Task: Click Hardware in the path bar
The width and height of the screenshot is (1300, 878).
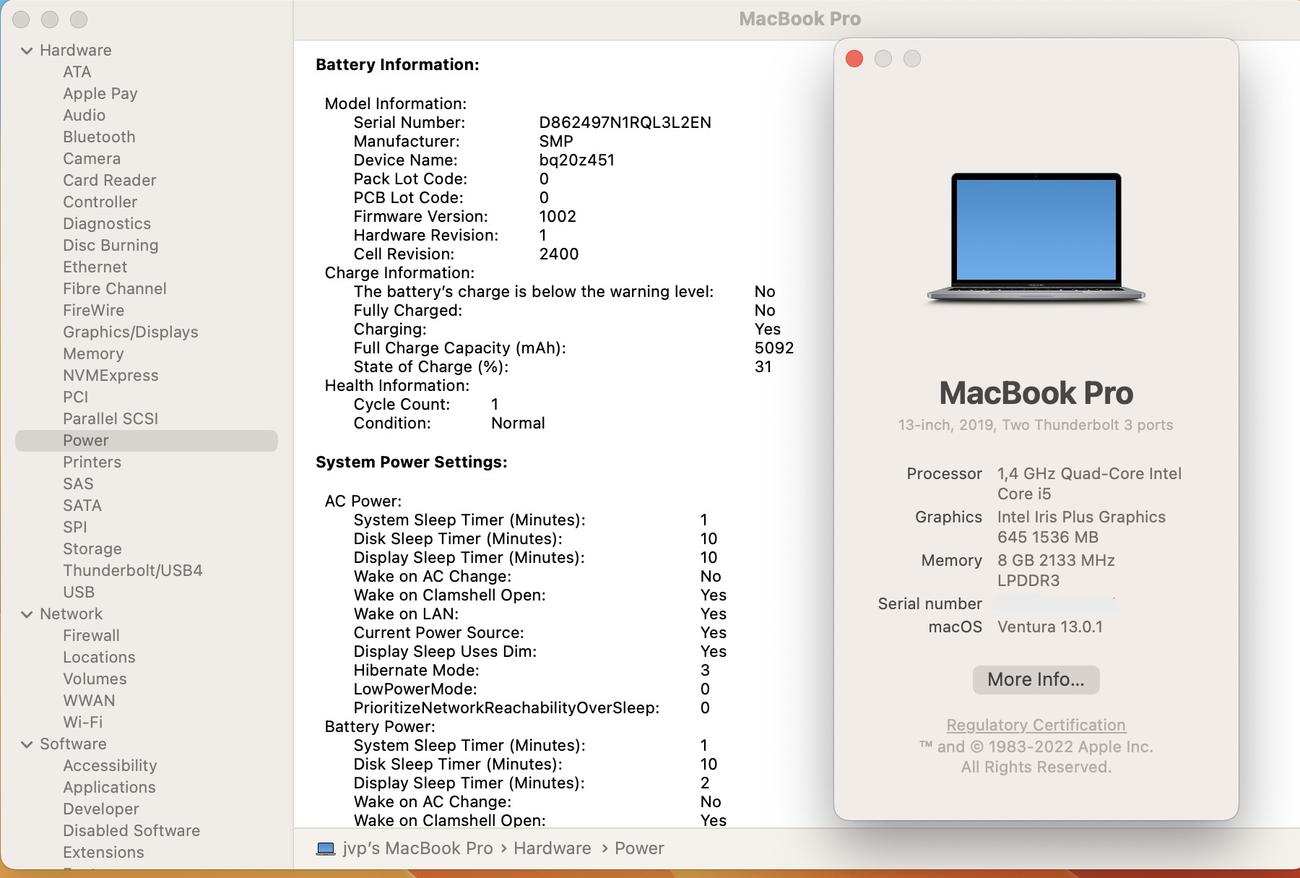Action: [552, 848]
